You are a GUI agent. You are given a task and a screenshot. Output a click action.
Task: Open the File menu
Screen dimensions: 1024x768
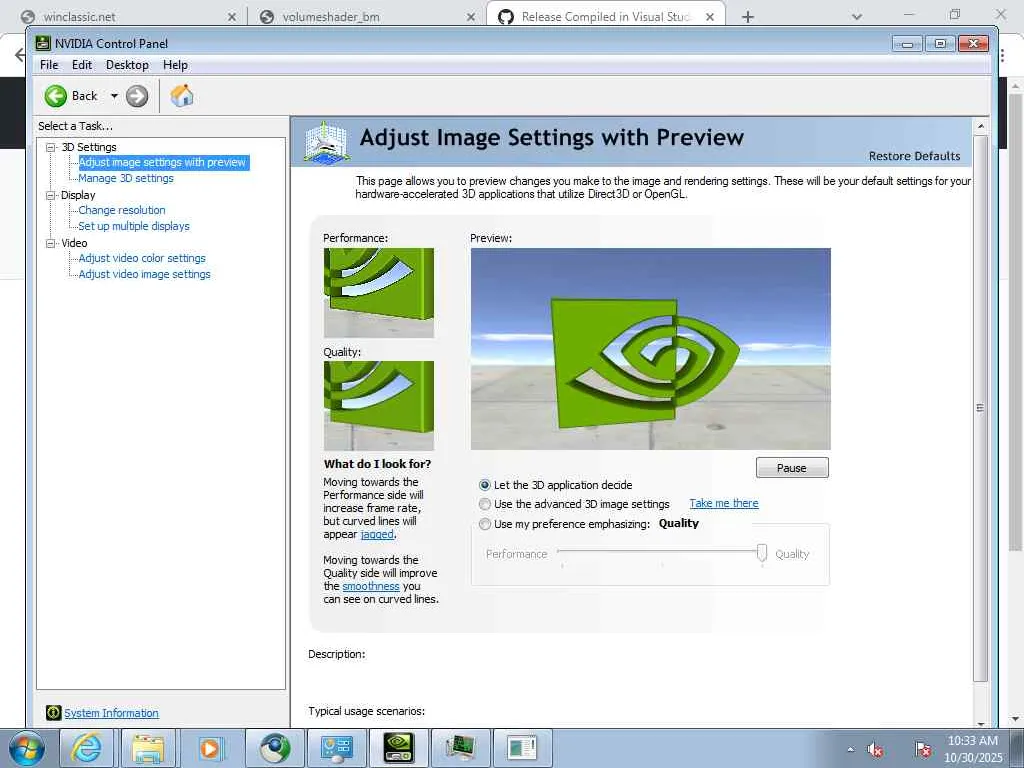(49, 65)
